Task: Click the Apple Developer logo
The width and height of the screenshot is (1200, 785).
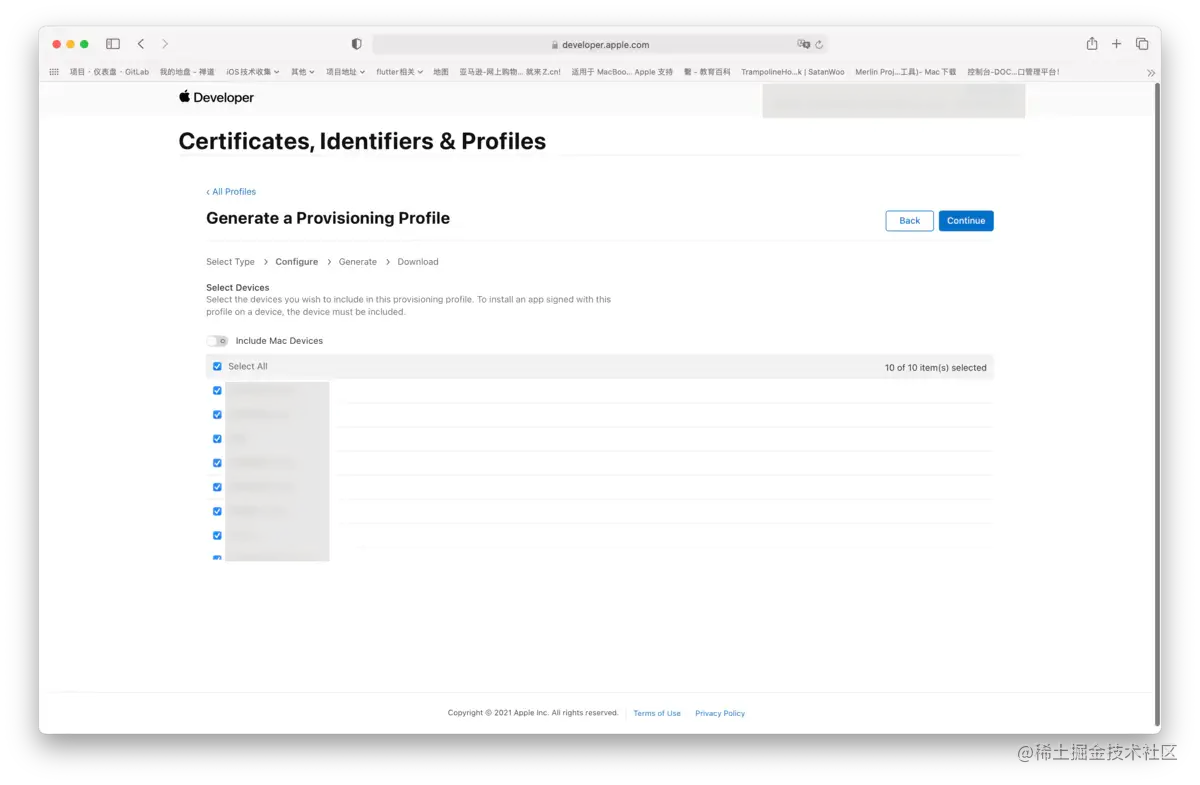Action: (216, 97)
